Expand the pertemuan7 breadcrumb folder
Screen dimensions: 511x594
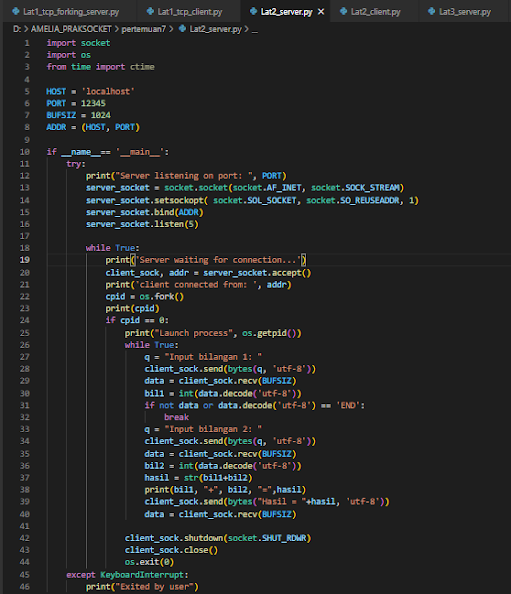(x=144, y=29)
